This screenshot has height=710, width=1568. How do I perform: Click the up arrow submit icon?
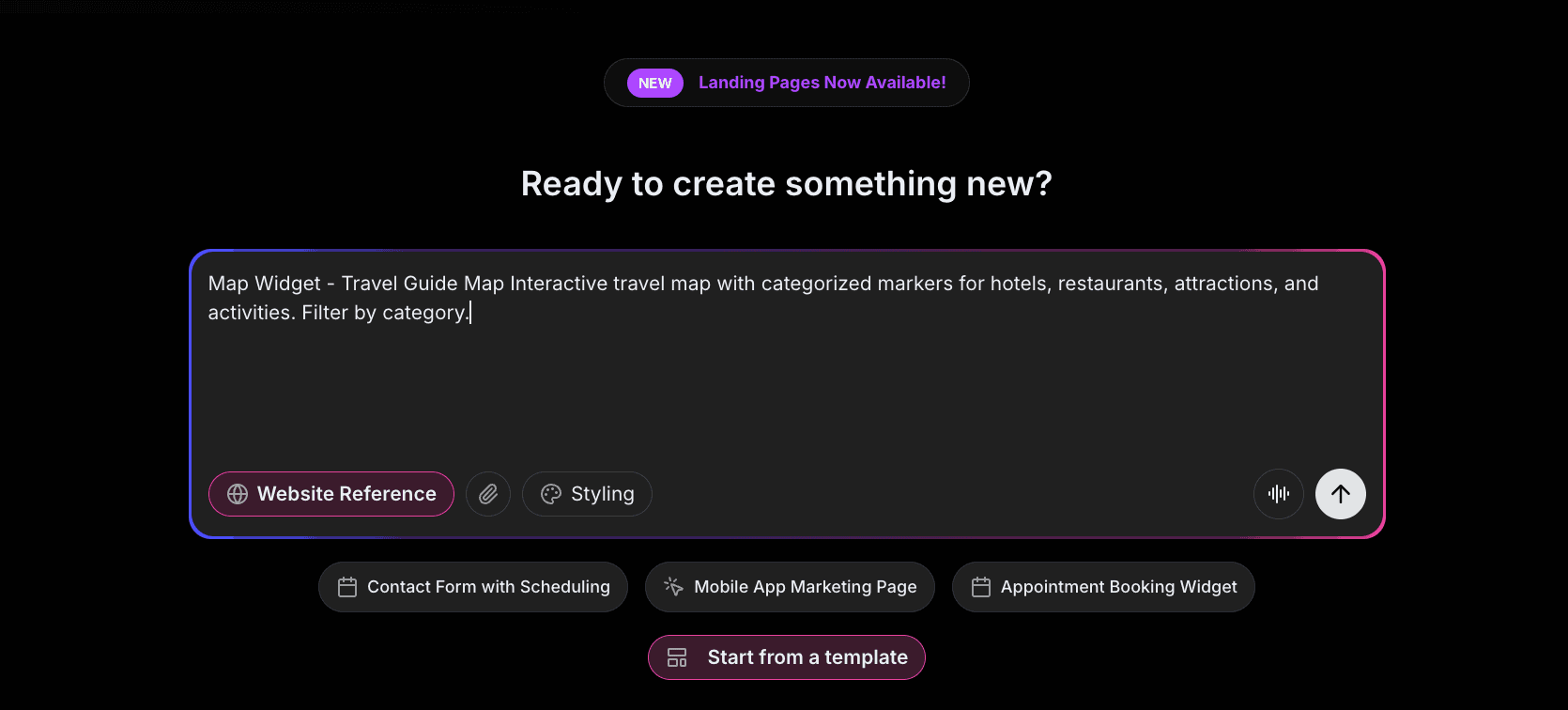pyautogui.click(x=1340, y=493)
